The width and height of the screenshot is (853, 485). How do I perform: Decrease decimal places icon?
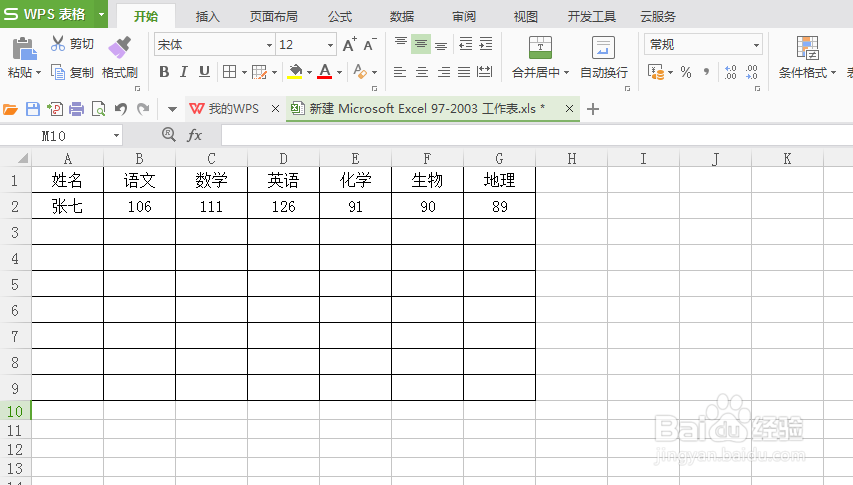pyautogui.click(x=752, y=72)
